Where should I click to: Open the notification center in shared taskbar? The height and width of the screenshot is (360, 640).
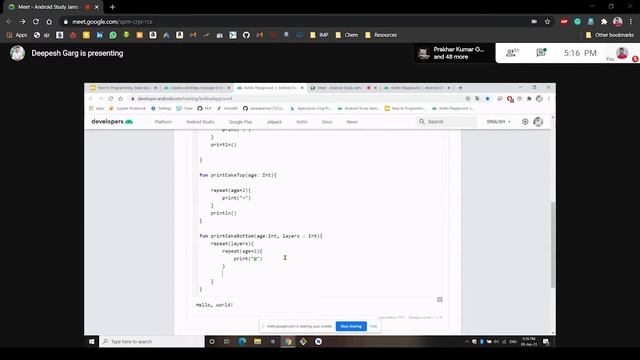(546, 342)
